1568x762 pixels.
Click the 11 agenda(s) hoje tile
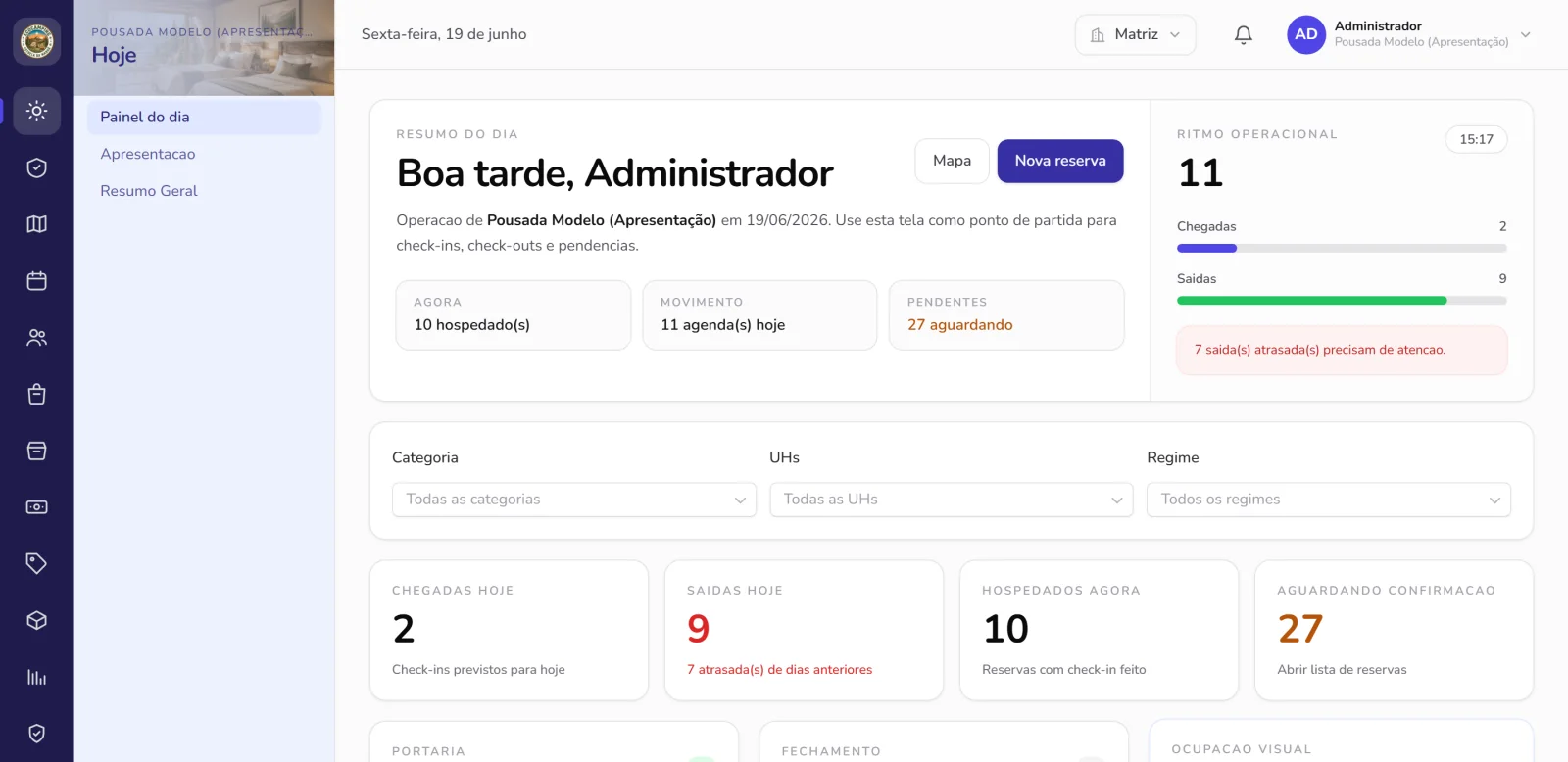(759, 315)
